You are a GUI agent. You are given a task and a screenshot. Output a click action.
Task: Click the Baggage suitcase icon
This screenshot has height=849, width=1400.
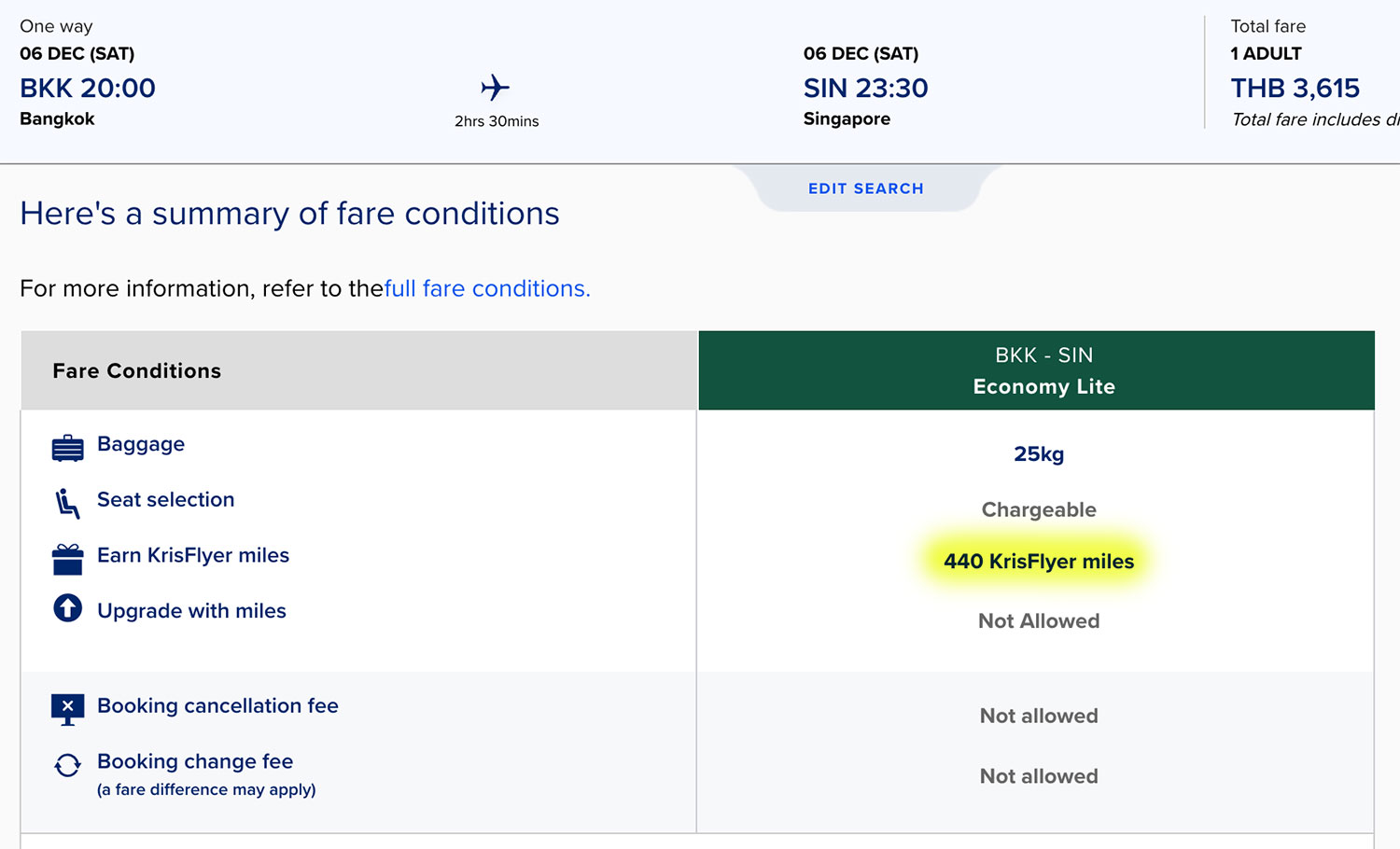pos(67,448)
